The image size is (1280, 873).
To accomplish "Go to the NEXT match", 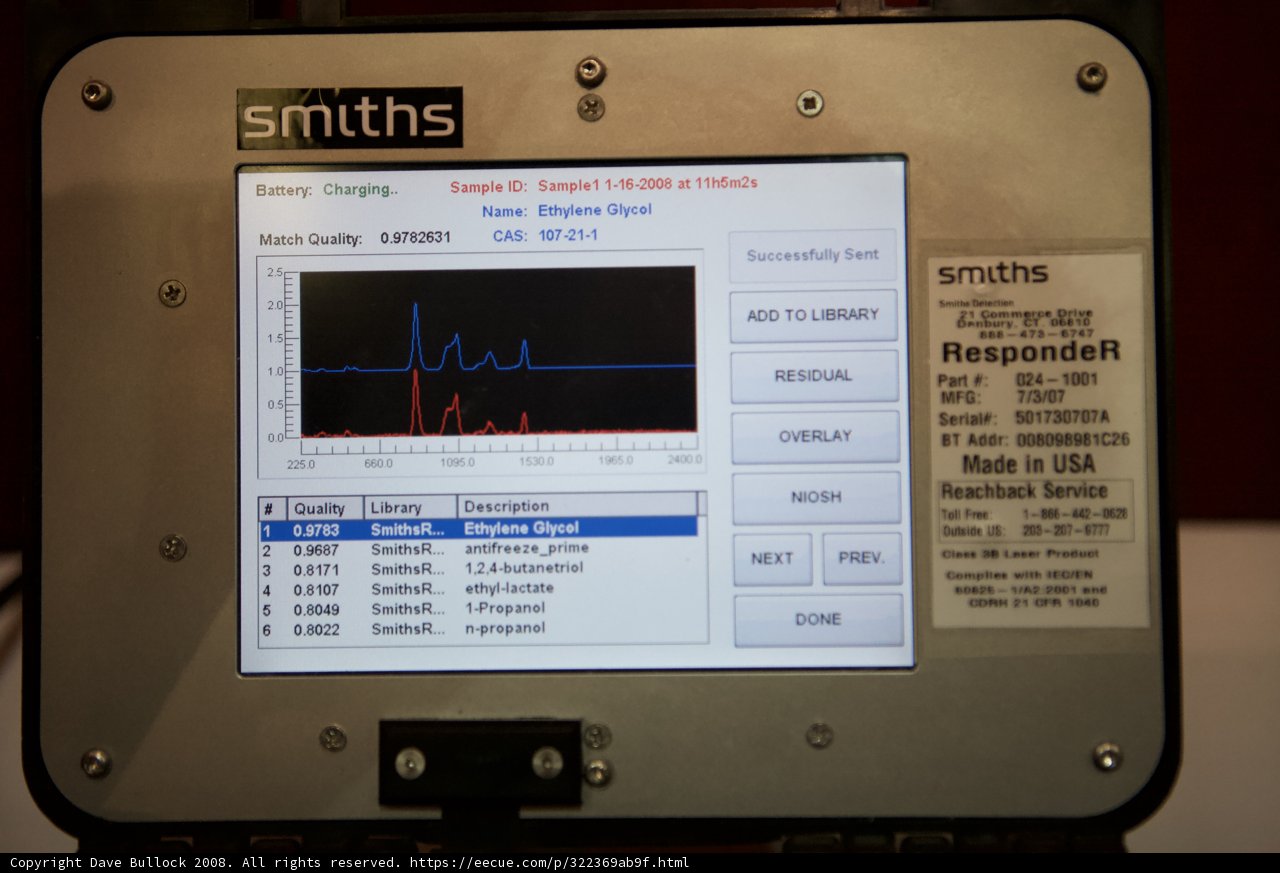I will click(x=772, y=559).
